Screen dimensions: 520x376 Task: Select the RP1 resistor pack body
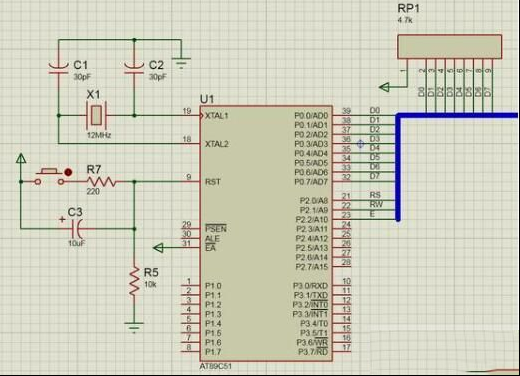tap(449, 47)
